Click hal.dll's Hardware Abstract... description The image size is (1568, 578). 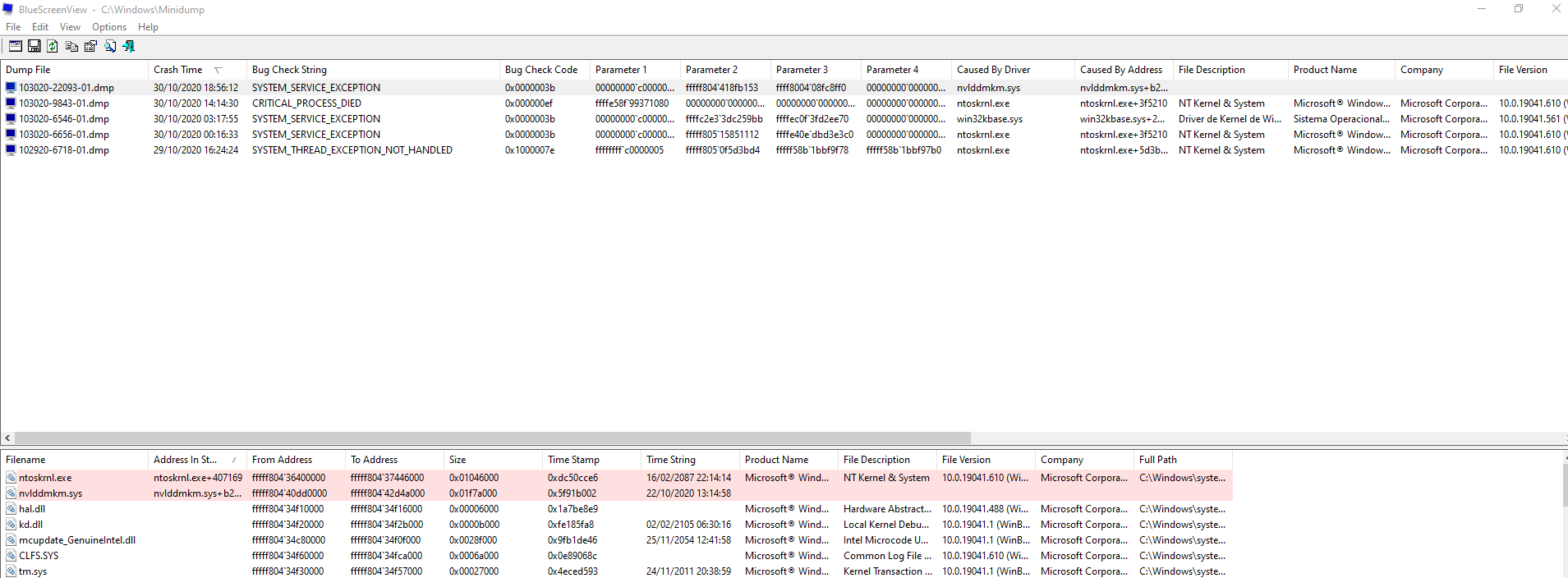(x=887, y=509)
